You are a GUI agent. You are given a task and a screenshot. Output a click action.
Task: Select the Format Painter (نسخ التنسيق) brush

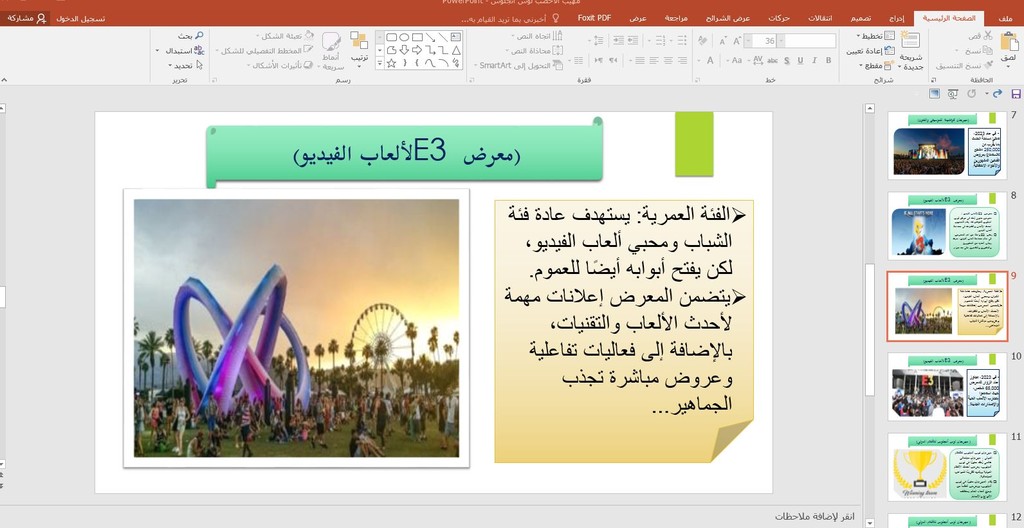tap(988, 65)
